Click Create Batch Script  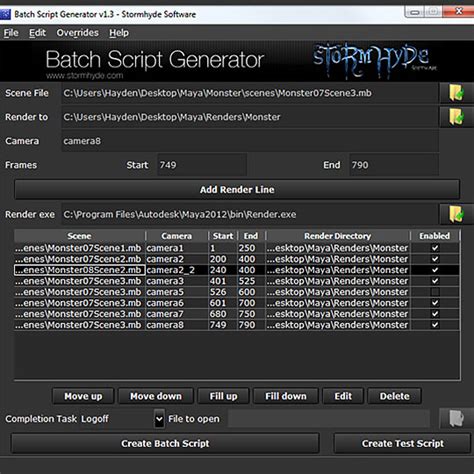(165, 443)
